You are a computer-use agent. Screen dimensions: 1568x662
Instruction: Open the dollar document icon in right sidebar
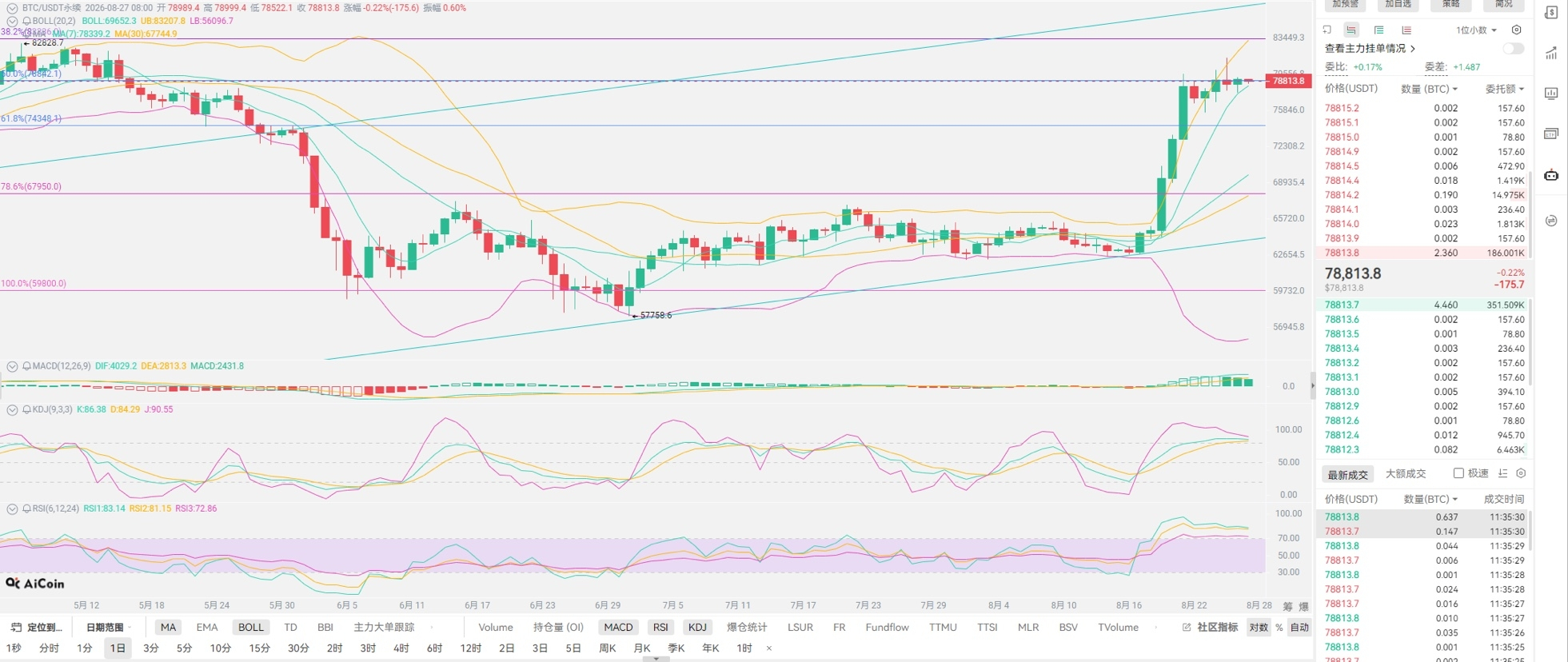pyautogui.click(x=1550, y=12)
